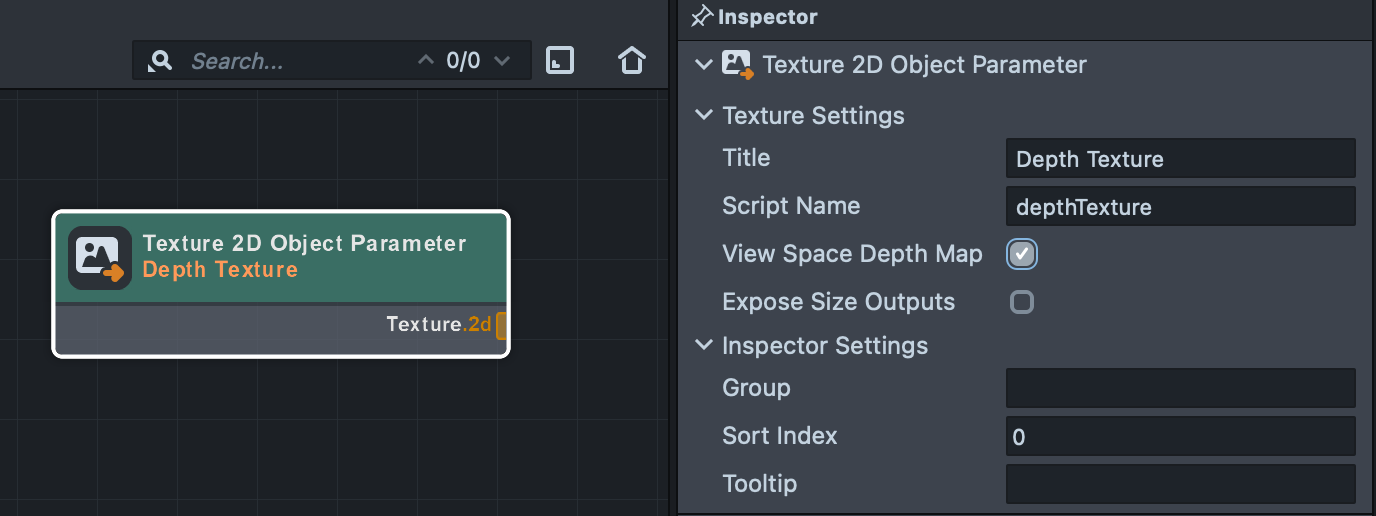Click the Texture 2D icon in Inspector header
Screen dimensions: 1376x516
click(738, 66)
